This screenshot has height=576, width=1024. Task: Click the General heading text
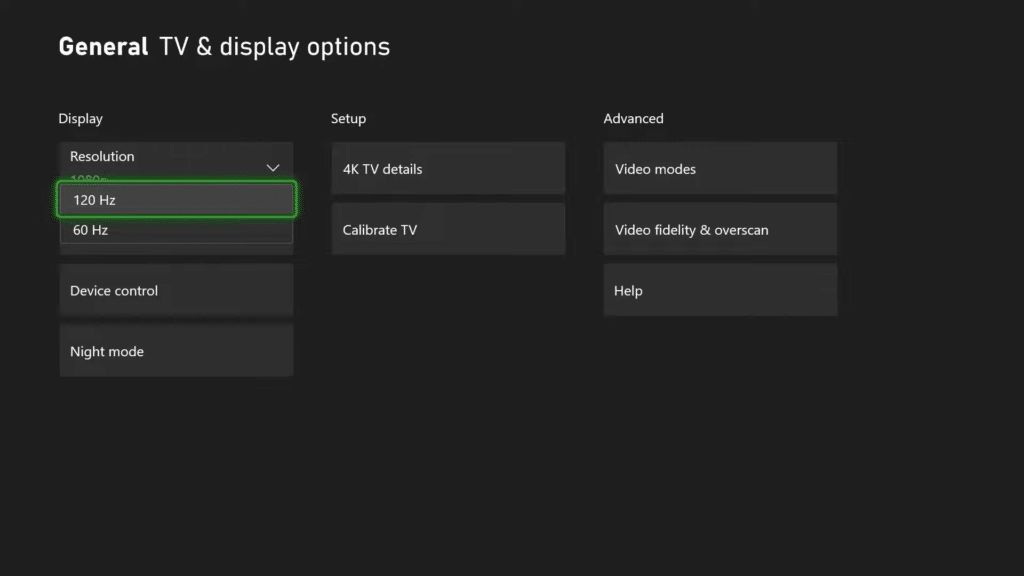(x=103, y=46)
